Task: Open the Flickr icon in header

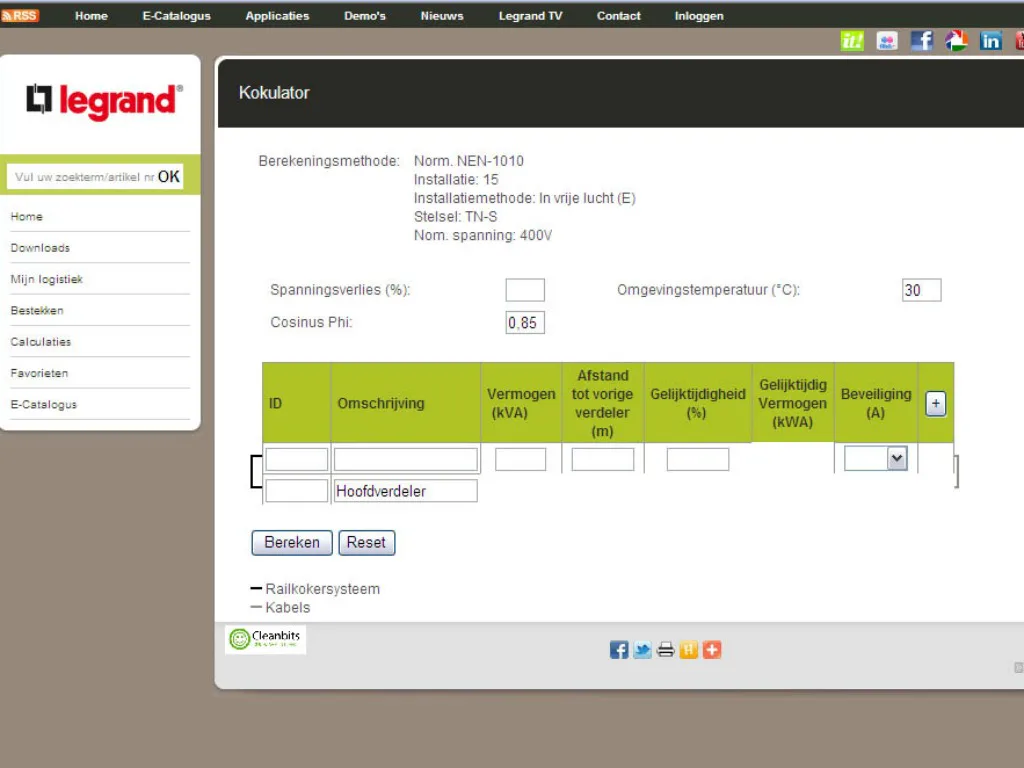Action: tap(886, 41)
